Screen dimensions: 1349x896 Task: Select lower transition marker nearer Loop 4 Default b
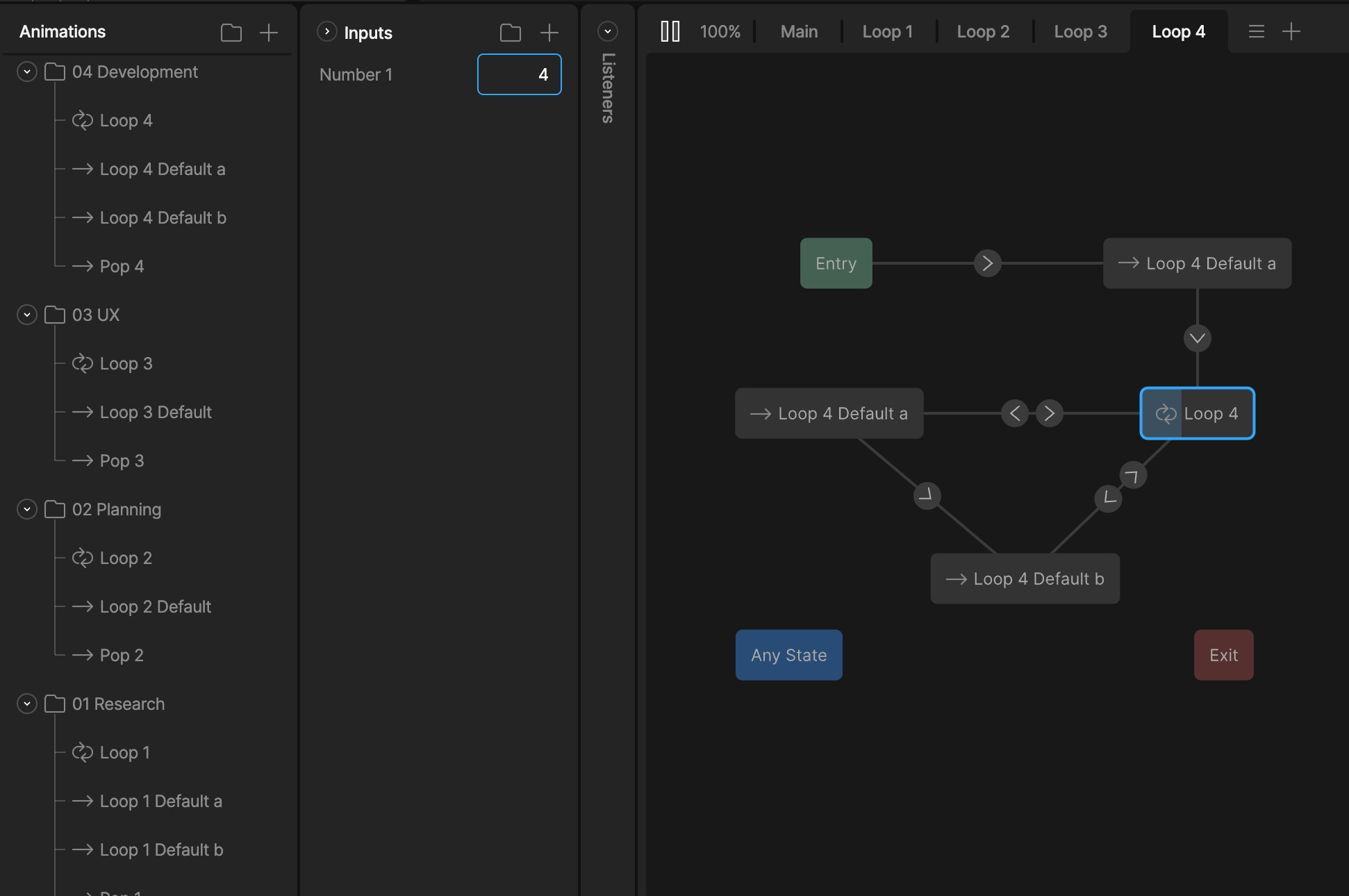[x=1108, y=498]
